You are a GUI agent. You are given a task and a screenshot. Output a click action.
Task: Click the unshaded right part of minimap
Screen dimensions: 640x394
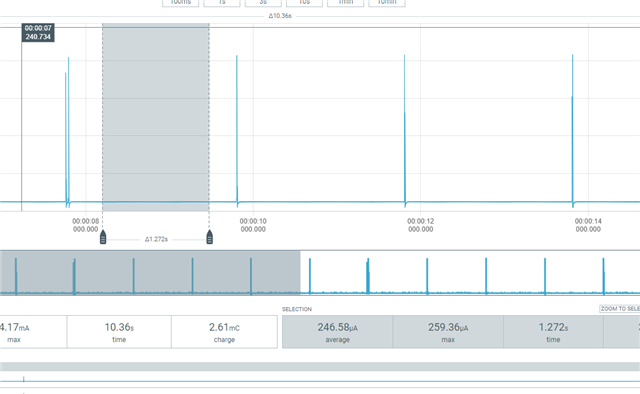pos(470,273)
